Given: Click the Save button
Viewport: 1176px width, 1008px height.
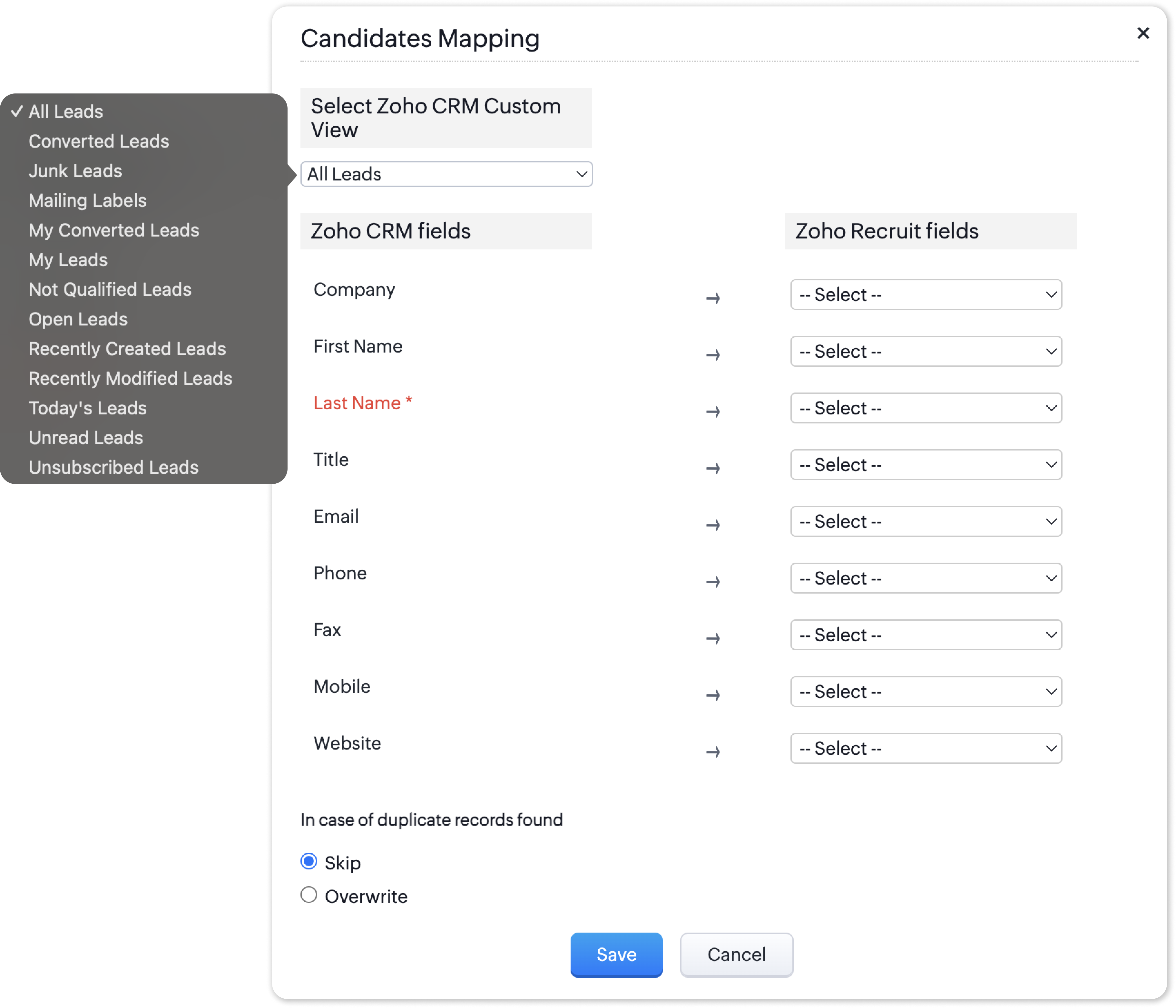Looking at the screenshot, I should (x=616, y=954).
